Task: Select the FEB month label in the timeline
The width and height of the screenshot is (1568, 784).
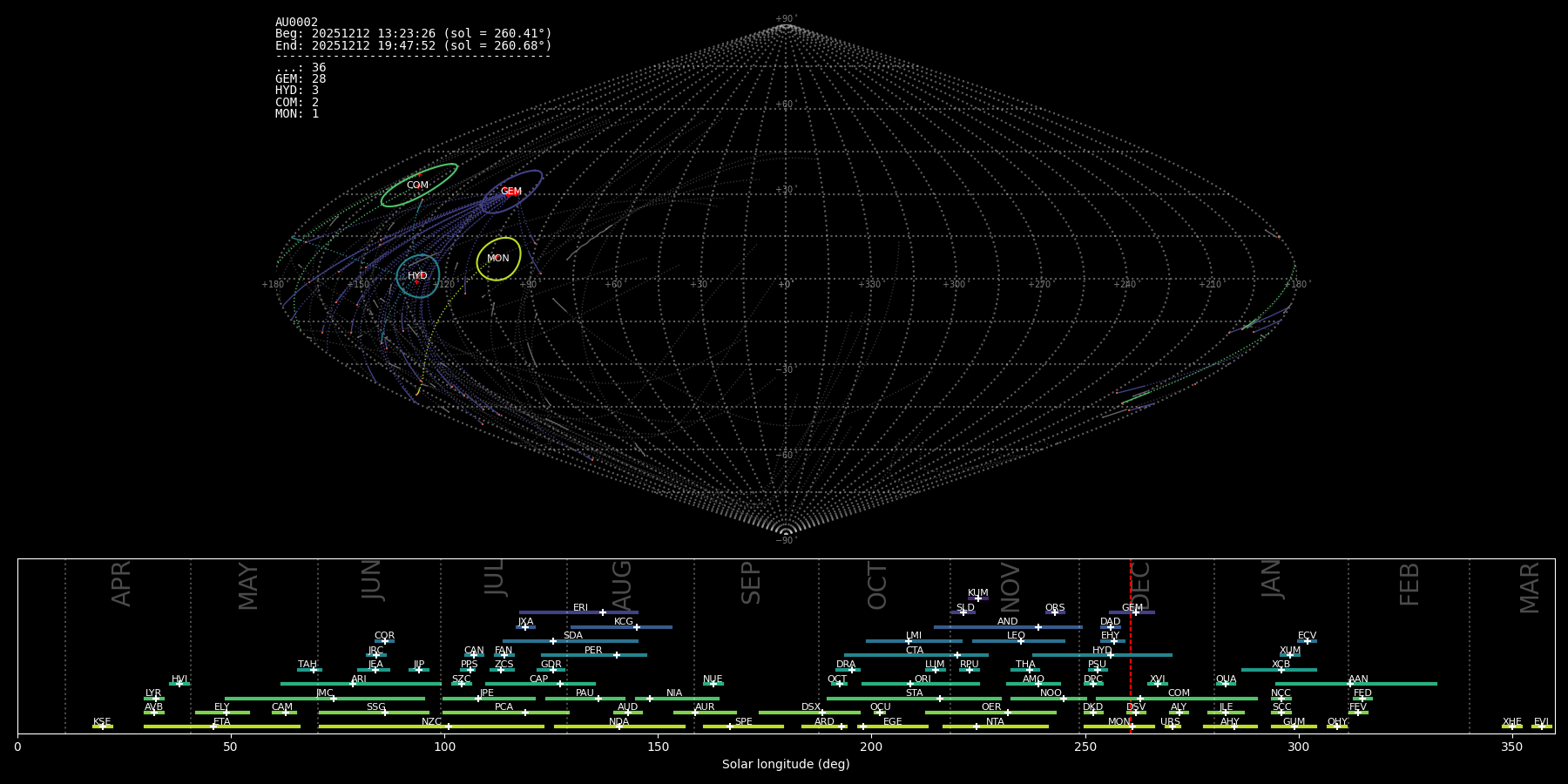Action: [x=1409, y=585]
